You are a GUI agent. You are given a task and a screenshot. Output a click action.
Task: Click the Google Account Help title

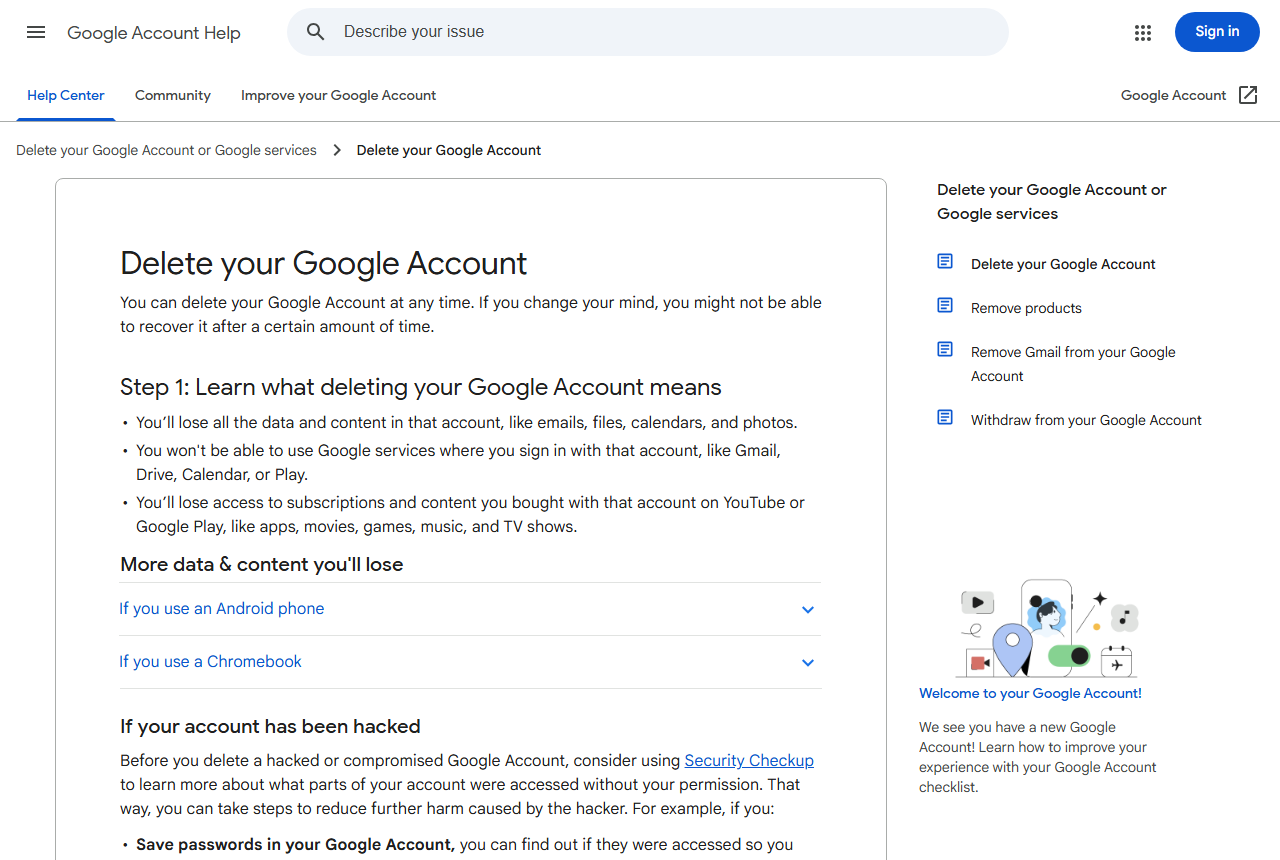[x=154, y=33]
